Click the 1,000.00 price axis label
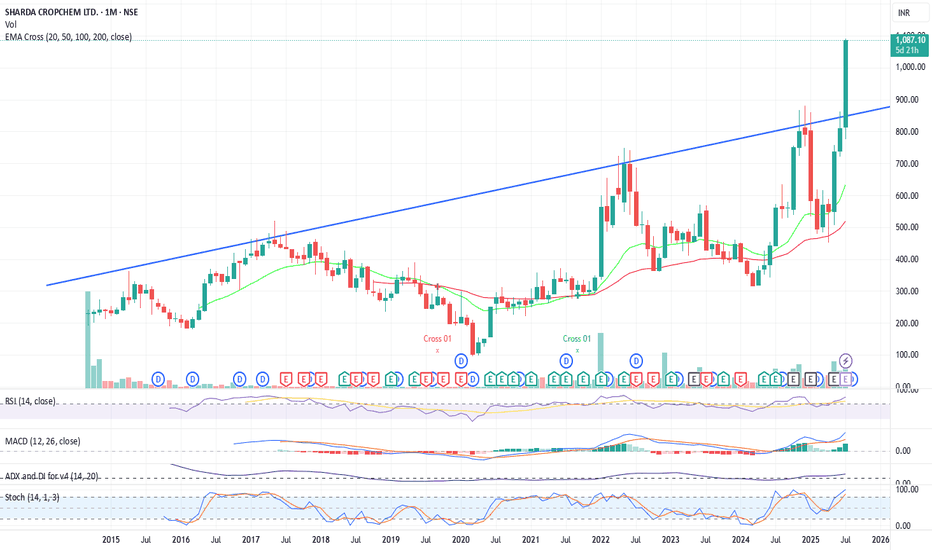Screen dimensions: 932x550 [910, 67]
